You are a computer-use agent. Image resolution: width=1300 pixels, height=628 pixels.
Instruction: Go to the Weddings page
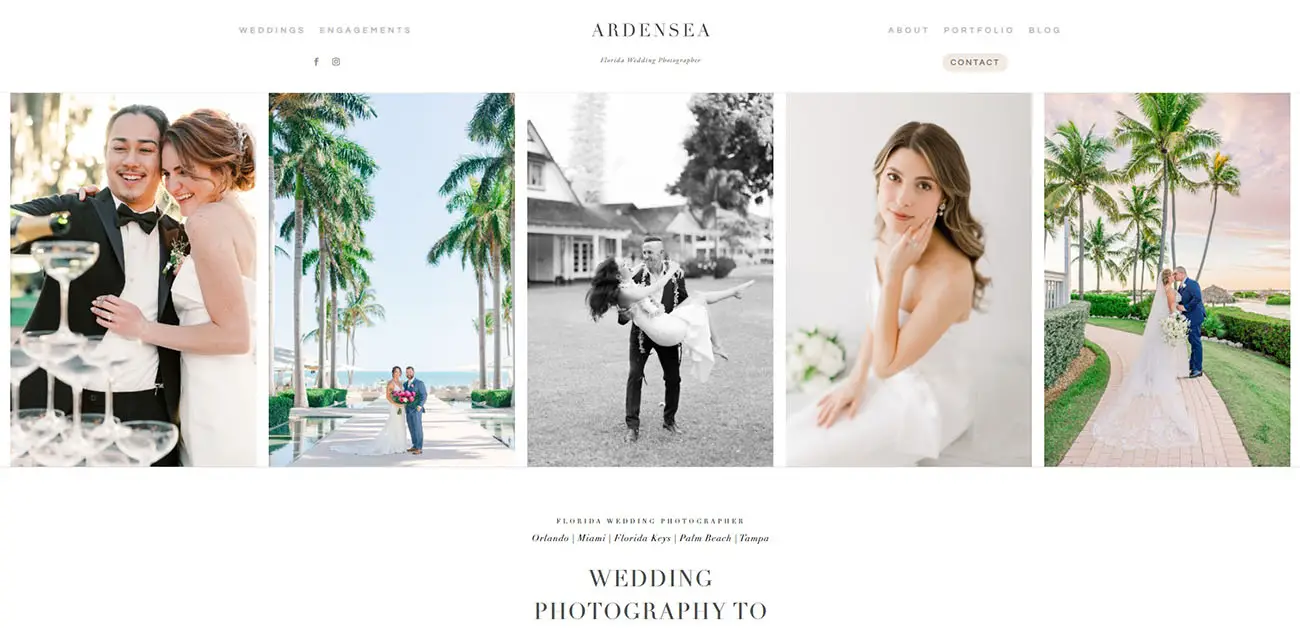pos(272,30)
